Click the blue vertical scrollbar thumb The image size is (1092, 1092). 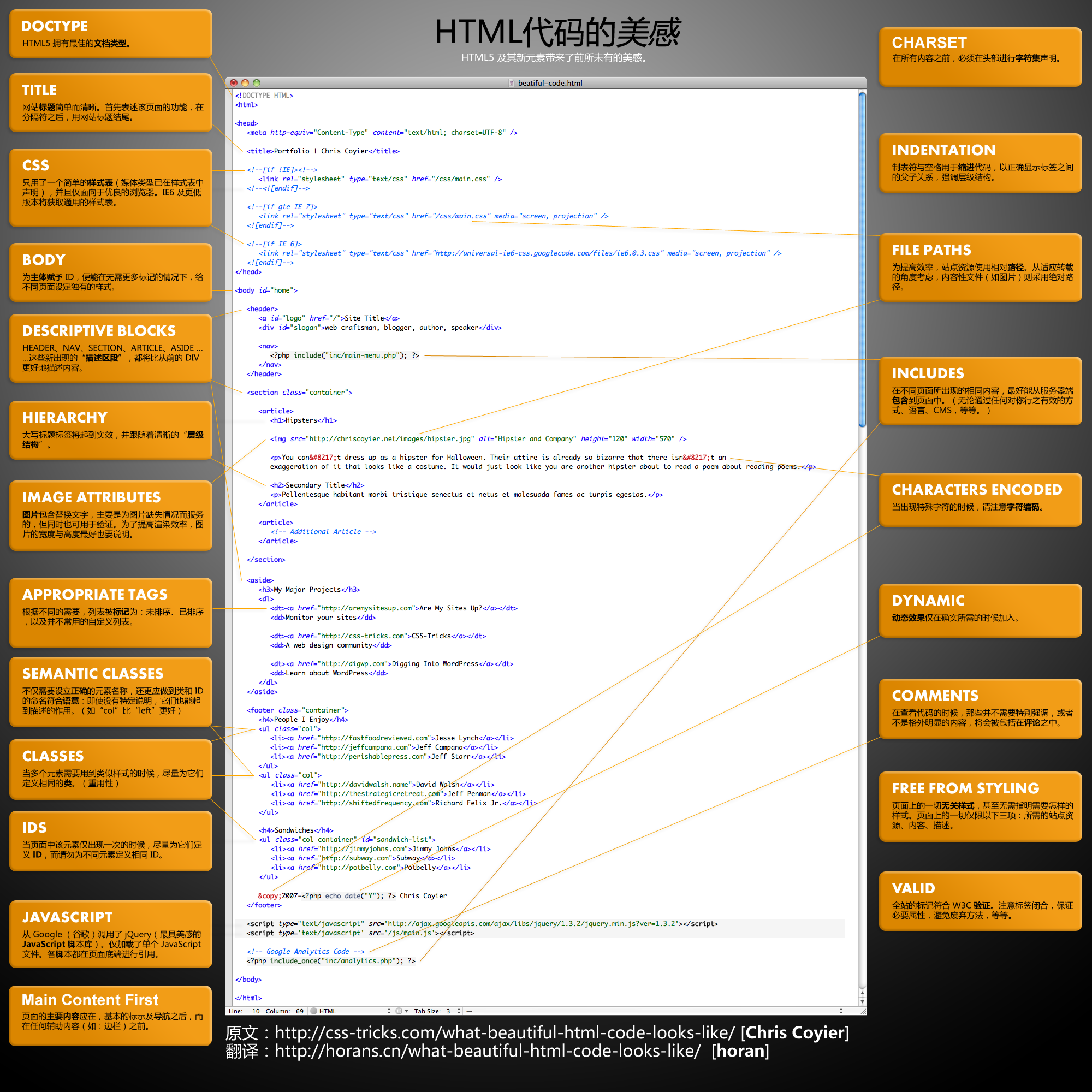coord(862,260)
